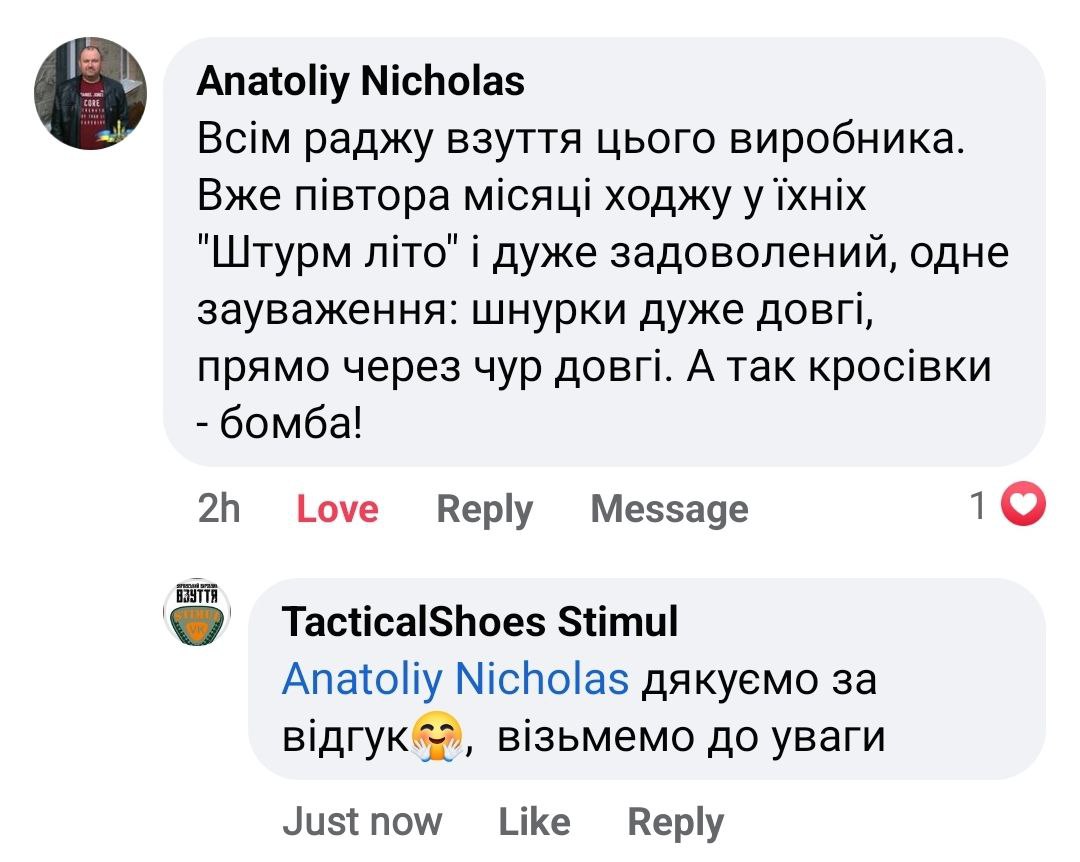View reaction count next to heart
The image size is (1080, 862).
[978, 508]
